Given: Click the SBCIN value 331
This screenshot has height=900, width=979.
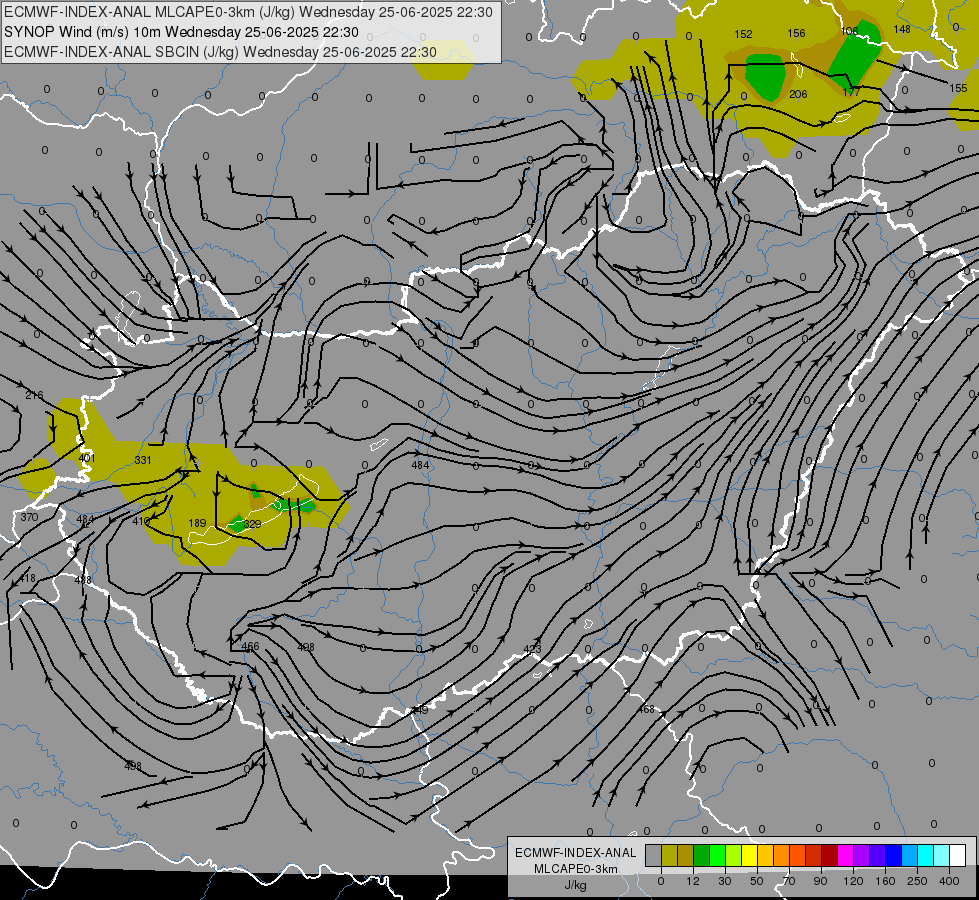Looking at the screenshot, I should click(x=143, y=460).
